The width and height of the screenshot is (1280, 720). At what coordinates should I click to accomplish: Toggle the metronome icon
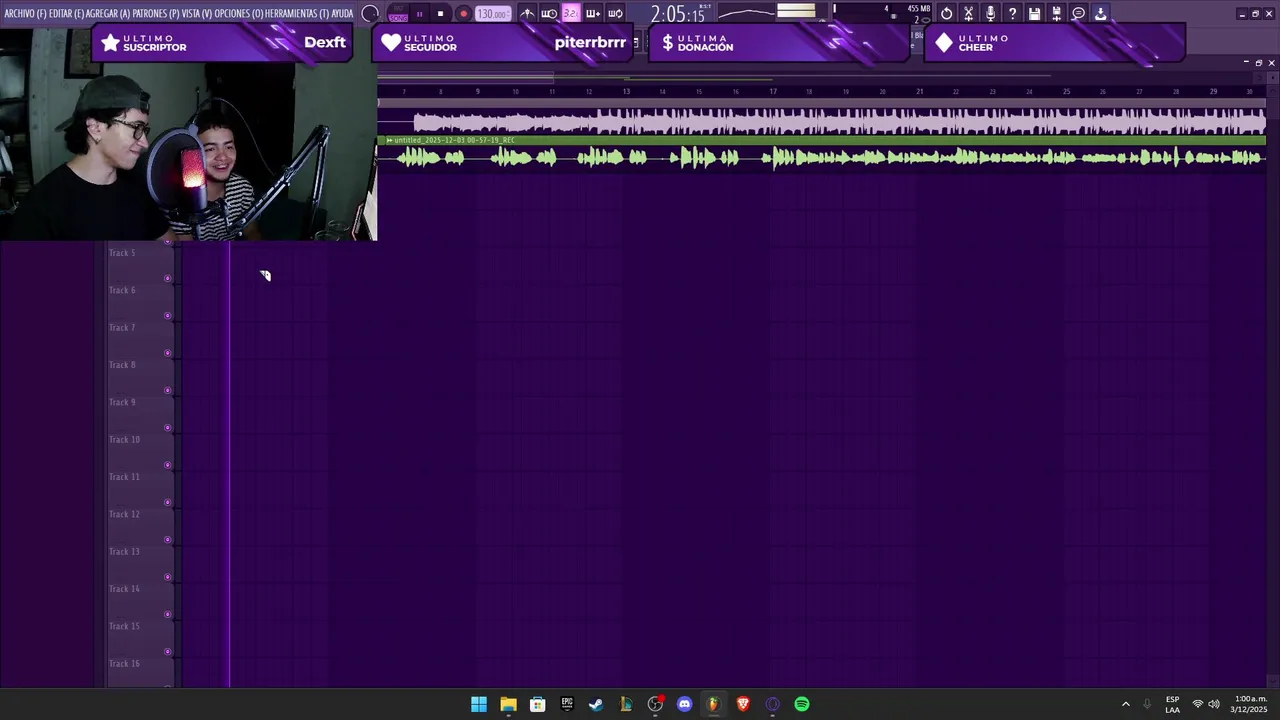[527, 14]
